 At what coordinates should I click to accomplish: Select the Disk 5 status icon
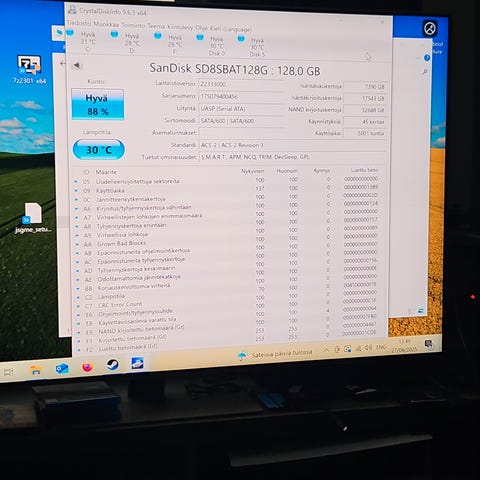(241, 39)
